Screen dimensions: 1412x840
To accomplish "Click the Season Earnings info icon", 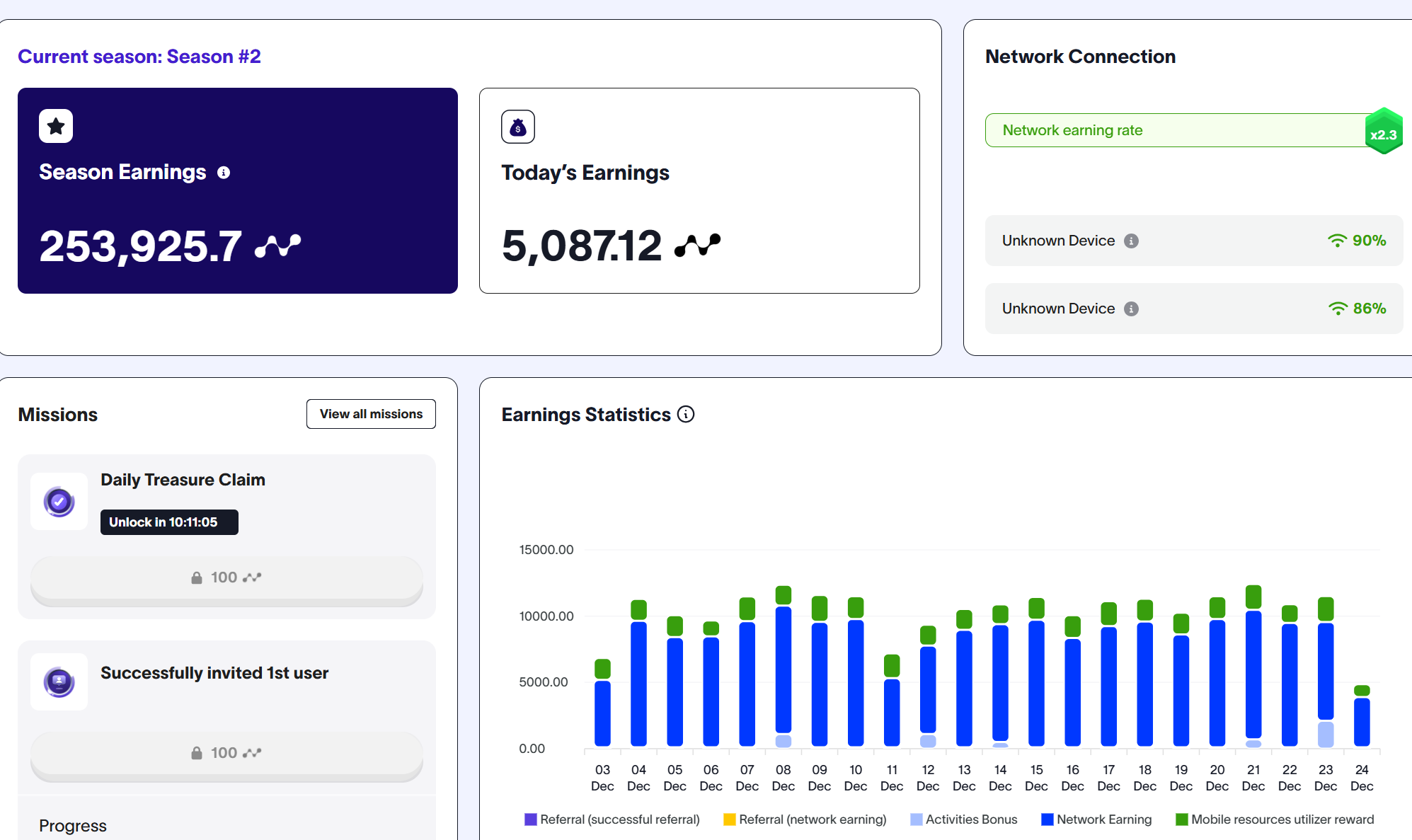I will point(224,173).
